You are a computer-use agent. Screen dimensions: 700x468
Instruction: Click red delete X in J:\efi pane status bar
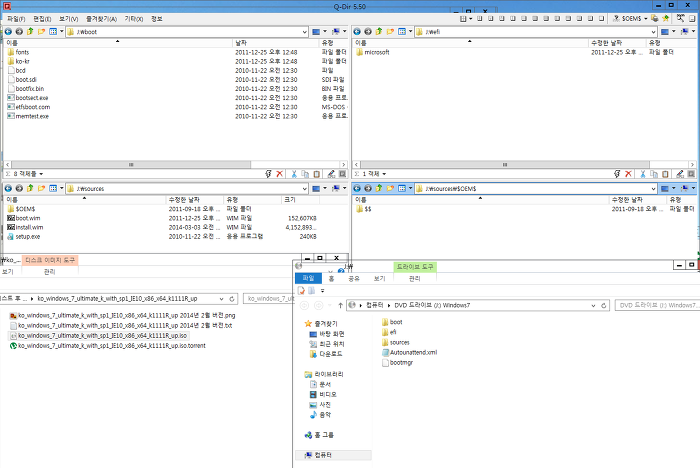point(629,174)
